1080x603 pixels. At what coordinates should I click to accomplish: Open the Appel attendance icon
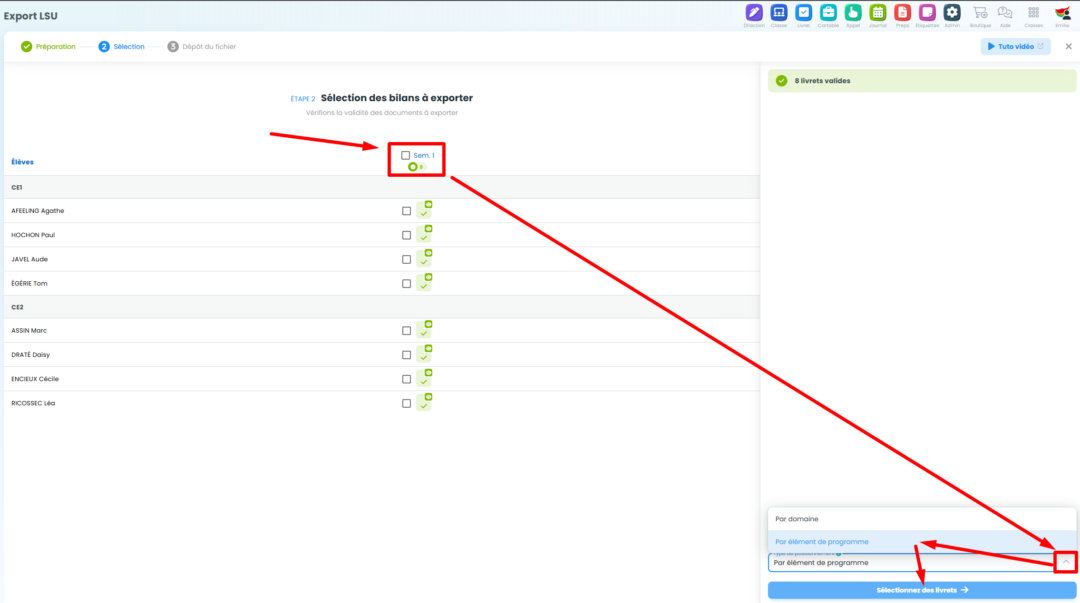tap(853, 13)
